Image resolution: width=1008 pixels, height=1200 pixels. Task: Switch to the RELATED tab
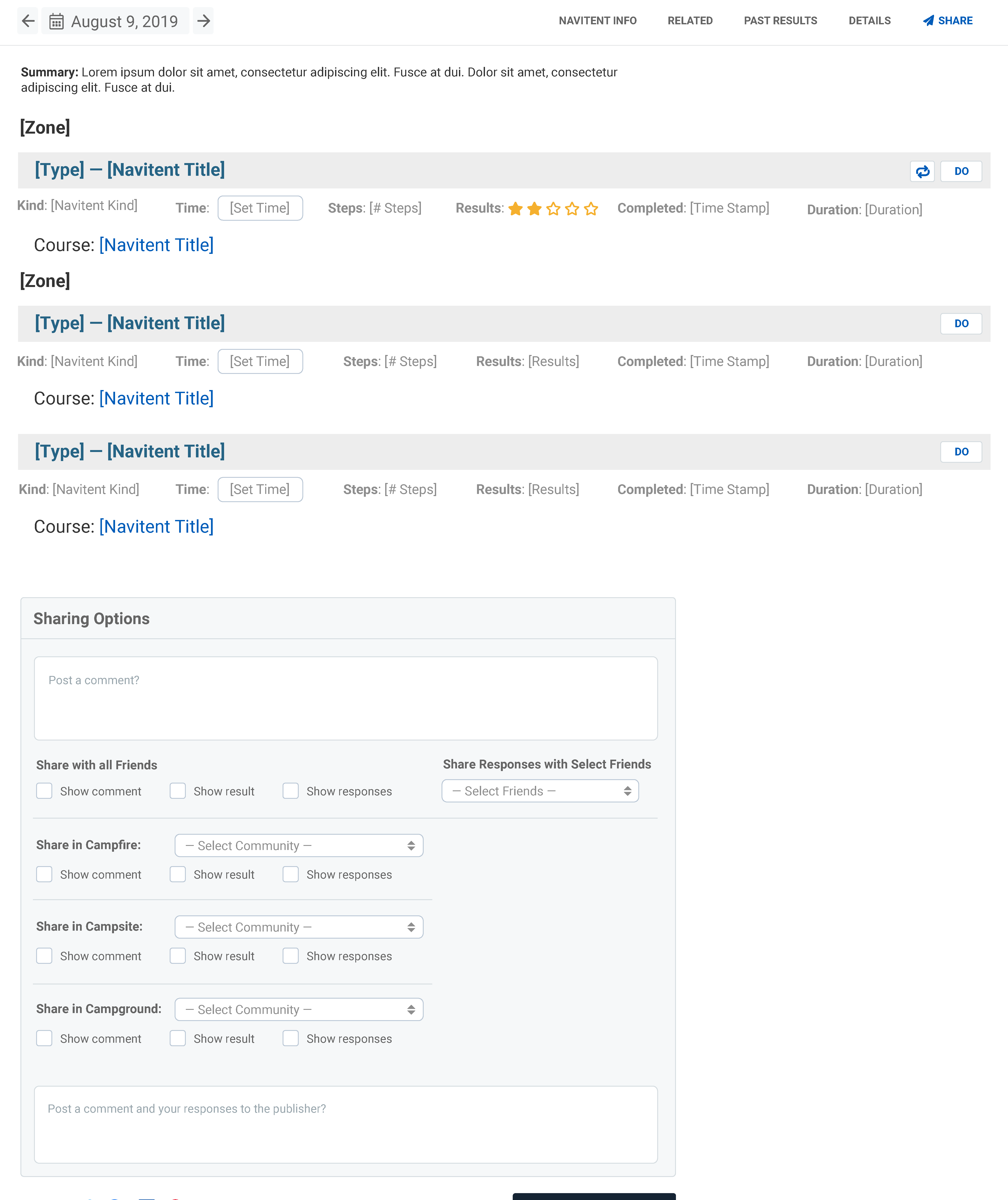[690, 21]
